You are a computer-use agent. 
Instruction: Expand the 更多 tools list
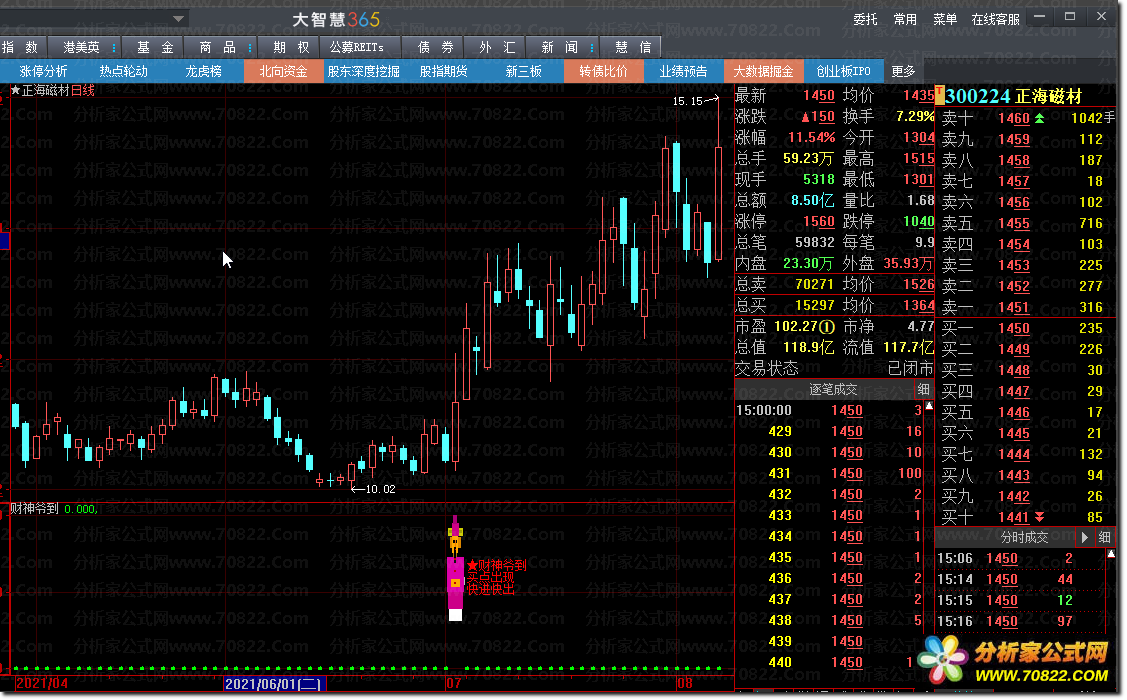[903, 71]
